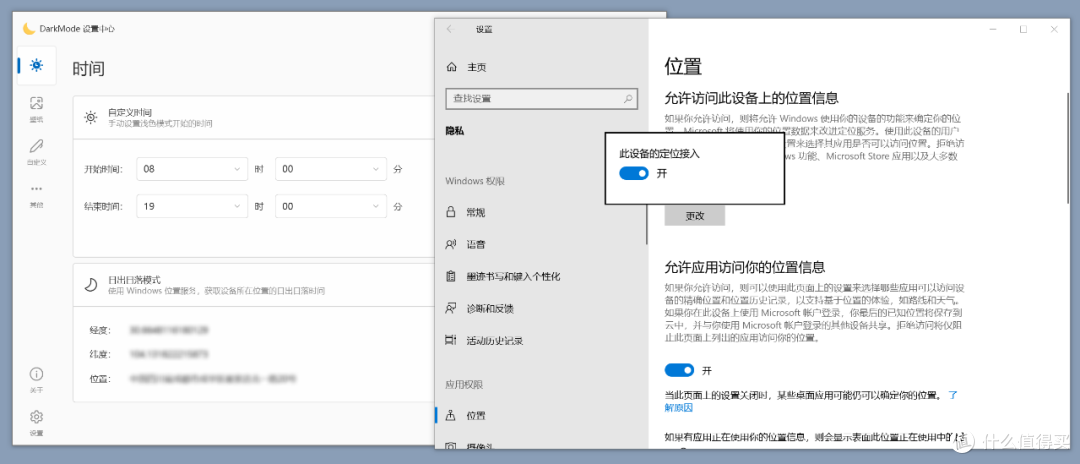Viewport: 1080px width, 464px height.
Task: Open 诊断和反馈 settings
Action: [x=480, y=308]
